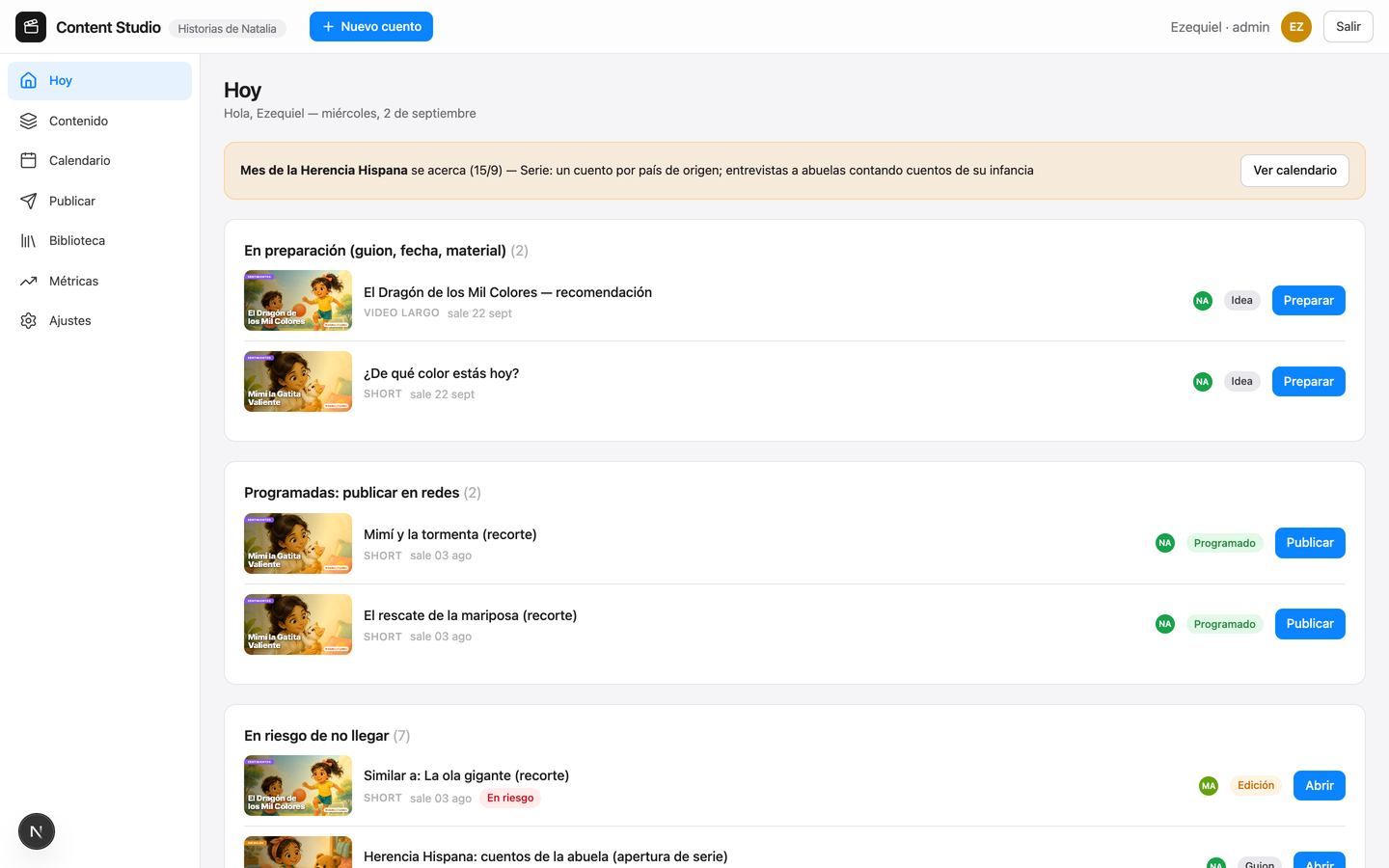Click the Métricas trending arrow icon
The image size is (1389, 868).
point(29,281)
